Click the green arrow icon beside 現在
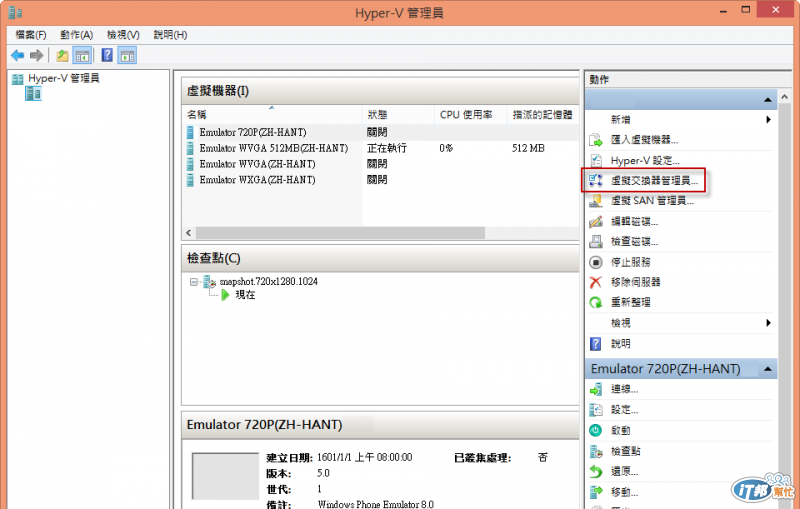 (225, 295)
